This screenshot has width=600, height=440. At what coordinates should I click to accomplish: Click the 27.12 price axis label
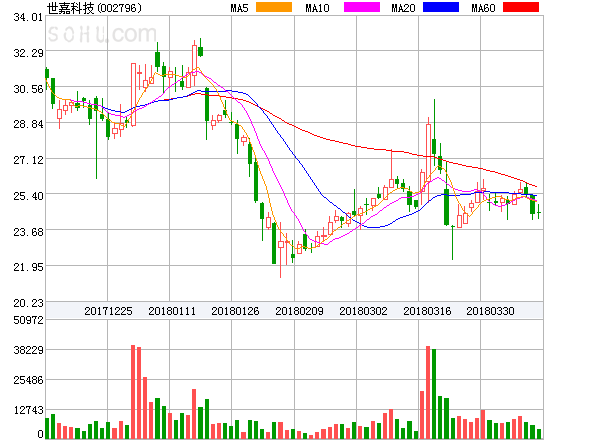pos(28,160)
